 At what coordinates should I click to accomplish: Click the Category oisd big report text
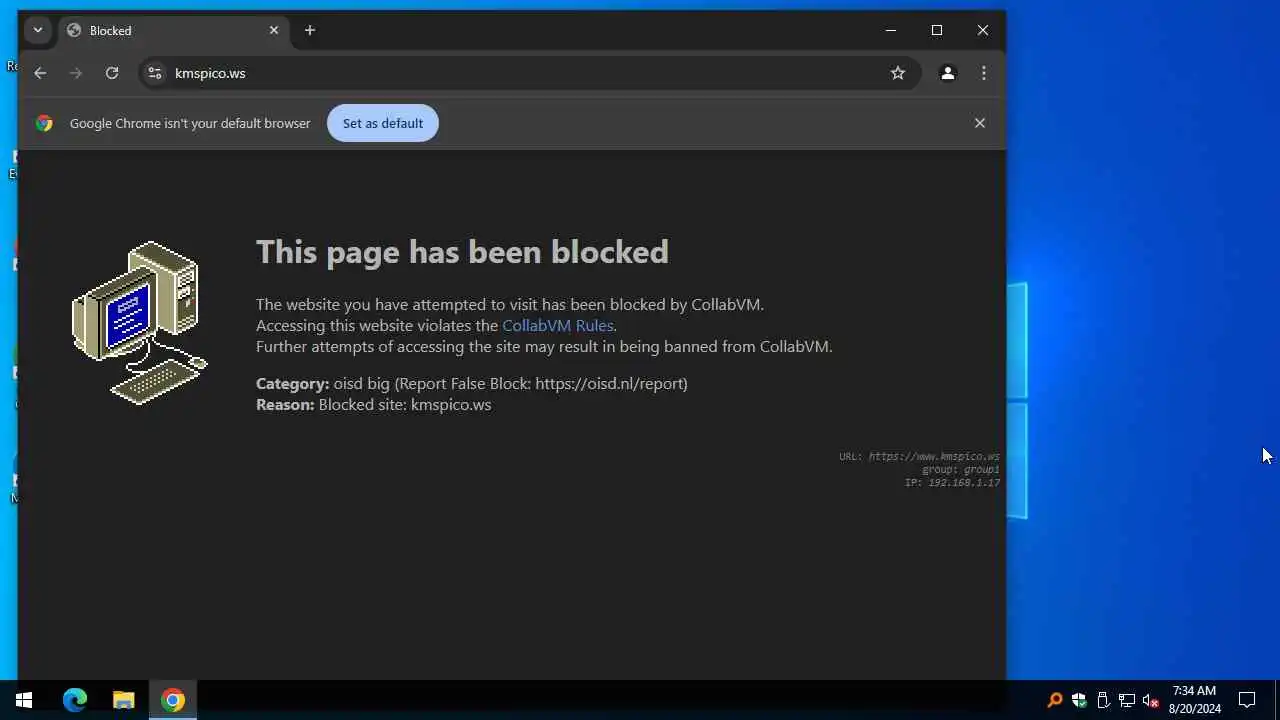(x=471, y=384)
